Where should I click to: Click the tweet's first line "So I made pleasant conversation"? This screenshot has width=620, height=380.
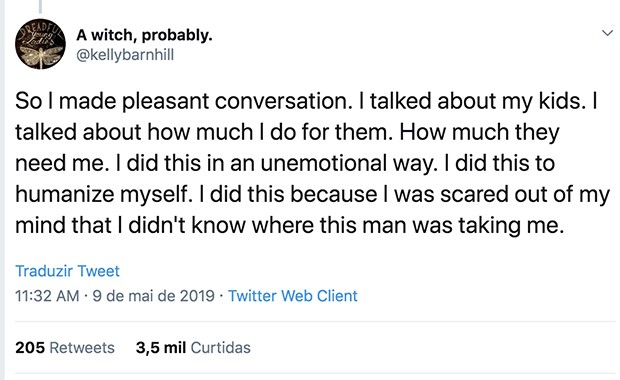pyautogui.click(x=183, y=101)
